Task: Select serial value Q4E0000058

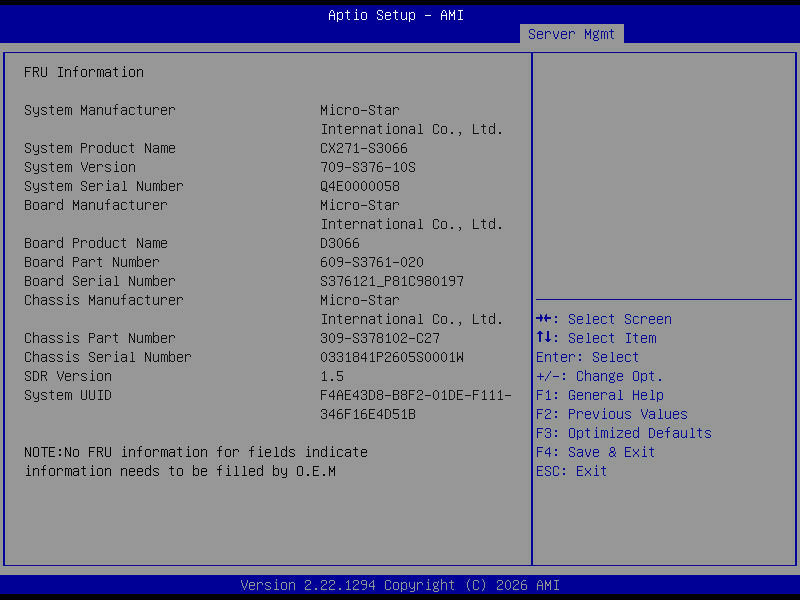Action: tap(360, 186)
